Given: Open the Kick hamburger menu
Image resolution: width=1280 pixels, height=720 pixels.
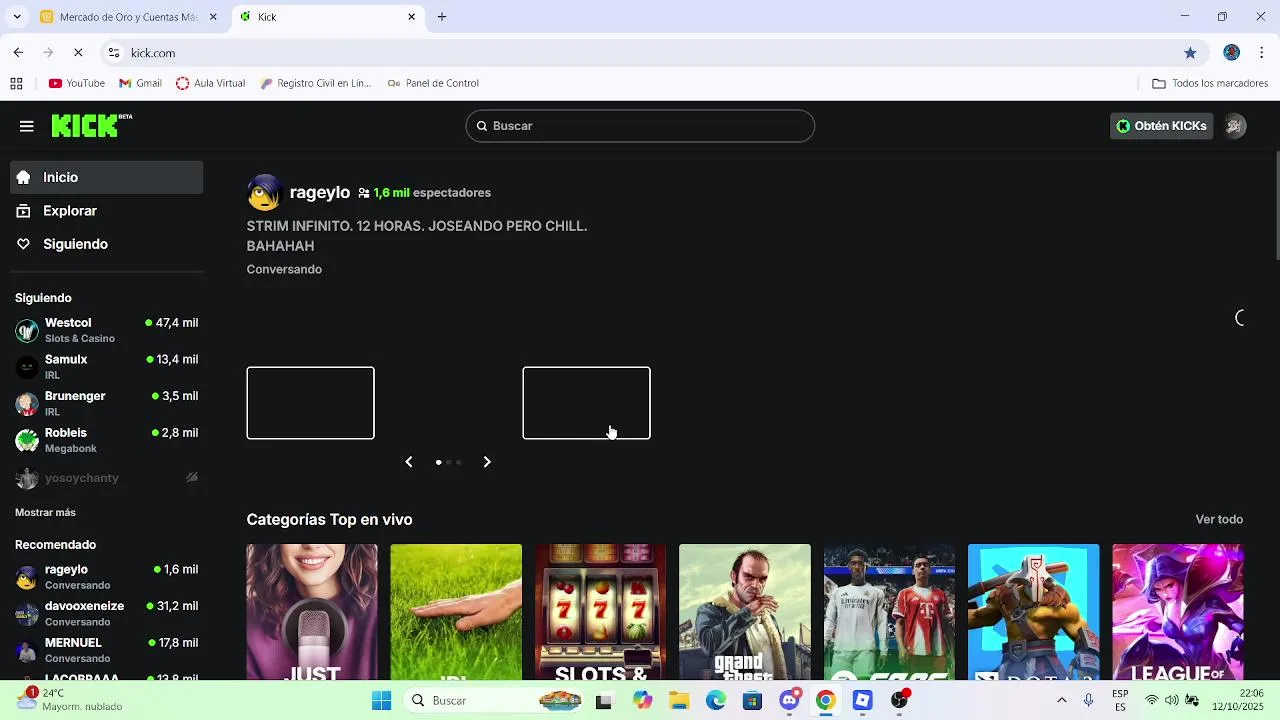Looking at the screenshot, I should coord(27,126).
